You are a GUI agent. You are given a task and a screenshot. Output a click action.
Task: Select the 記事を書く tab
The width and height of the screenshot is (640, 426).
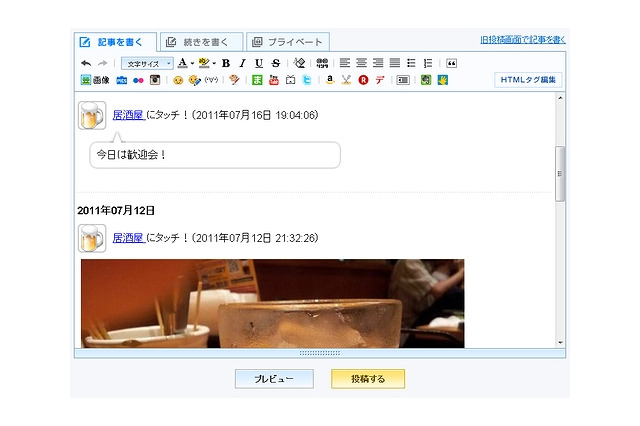point(116,42)
